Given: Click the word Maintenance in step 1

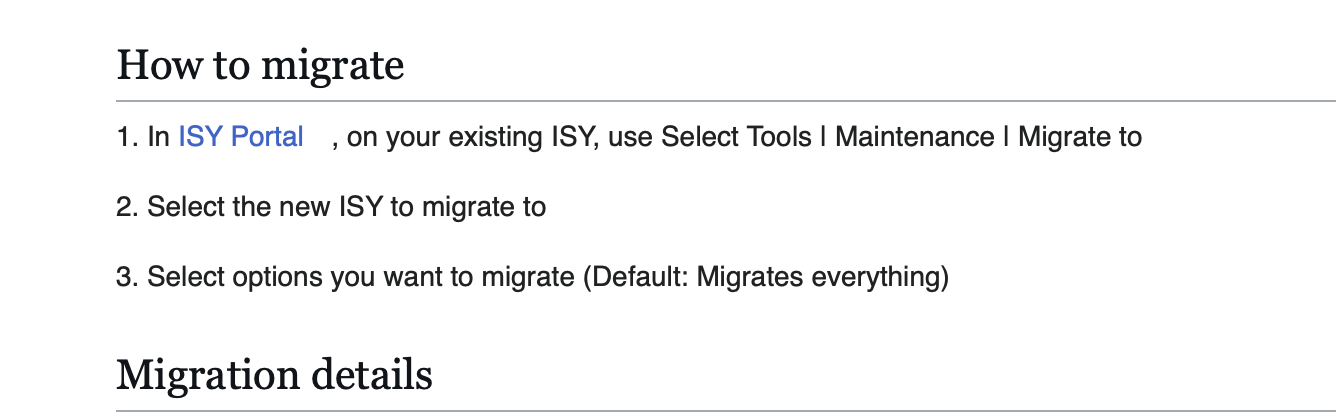Looking at the screenshot, I should click(915, 137).
